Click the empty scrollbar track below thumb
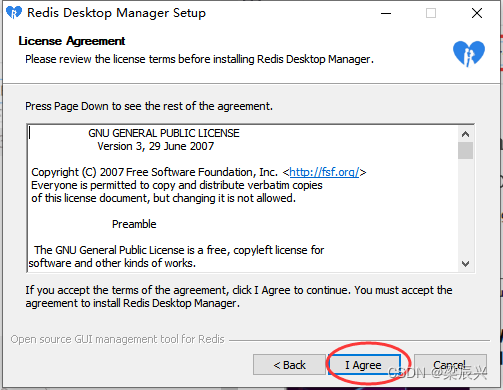The width and height of the screenshot is (503, 390). click(x=465, y=208)
